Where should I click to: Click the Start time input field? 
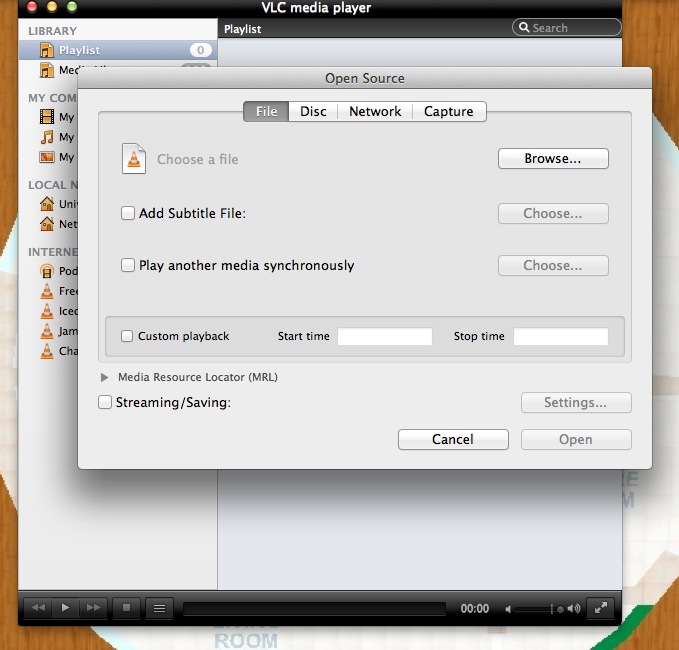pos(385,336)
